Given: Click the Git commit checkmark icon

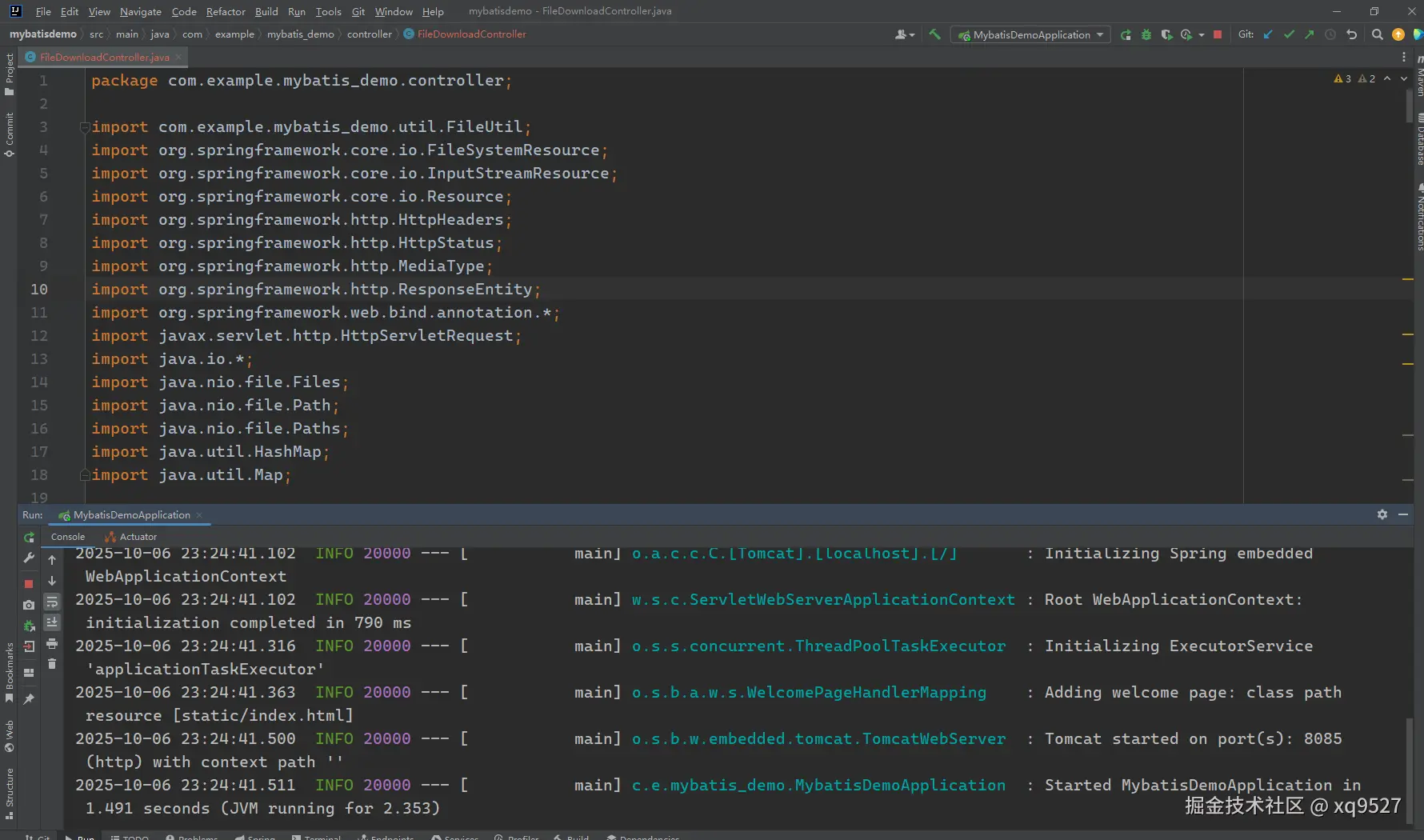Looking at the screenshot, I should click(1289, 34).
